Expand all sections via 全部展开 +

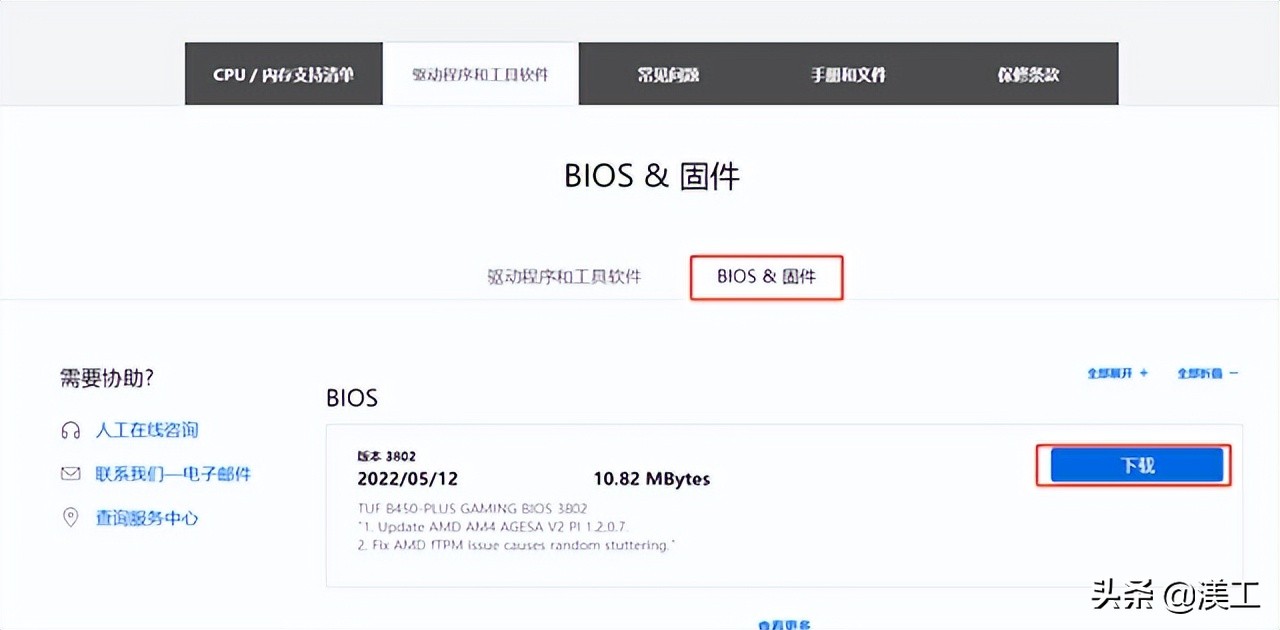[x=1115, y=372]
